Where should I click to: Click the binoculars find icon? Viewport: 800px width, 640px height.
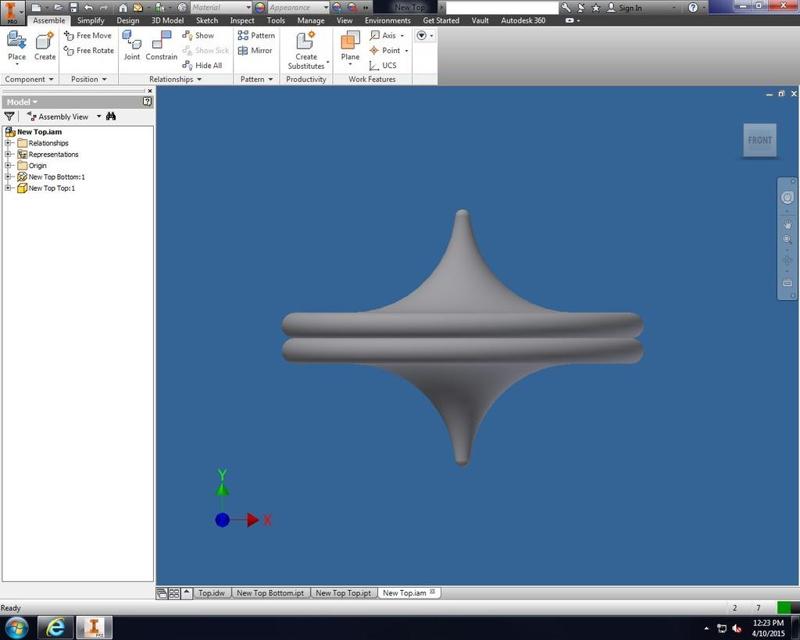(x=111, y=116)
